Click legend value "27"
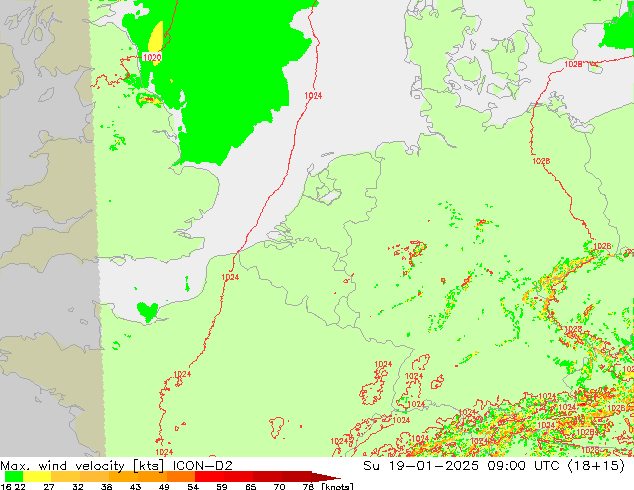The image size is (634, 490). (49, 486)
